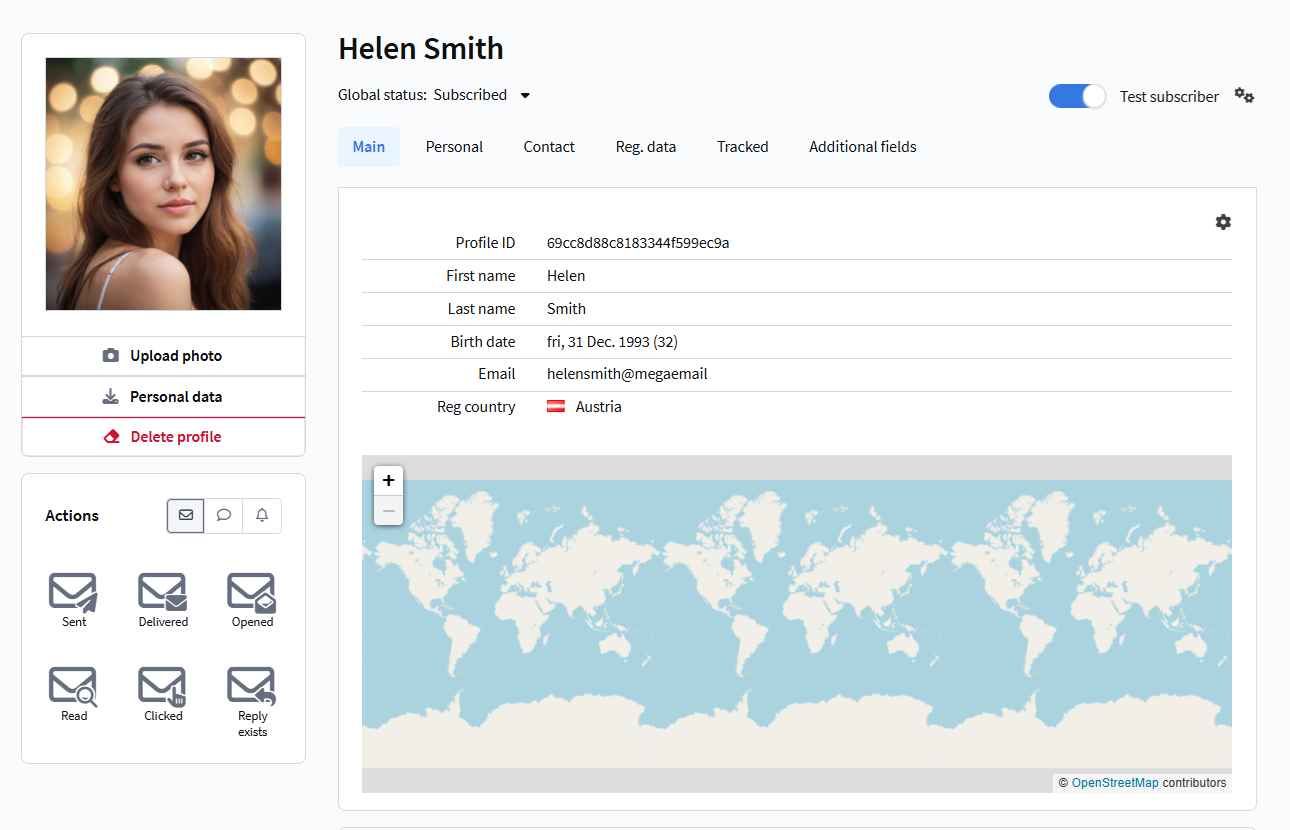Switch Actions to chat messages channel
The width and height of the screenshot is (1290, 830).
pos(224,515)
